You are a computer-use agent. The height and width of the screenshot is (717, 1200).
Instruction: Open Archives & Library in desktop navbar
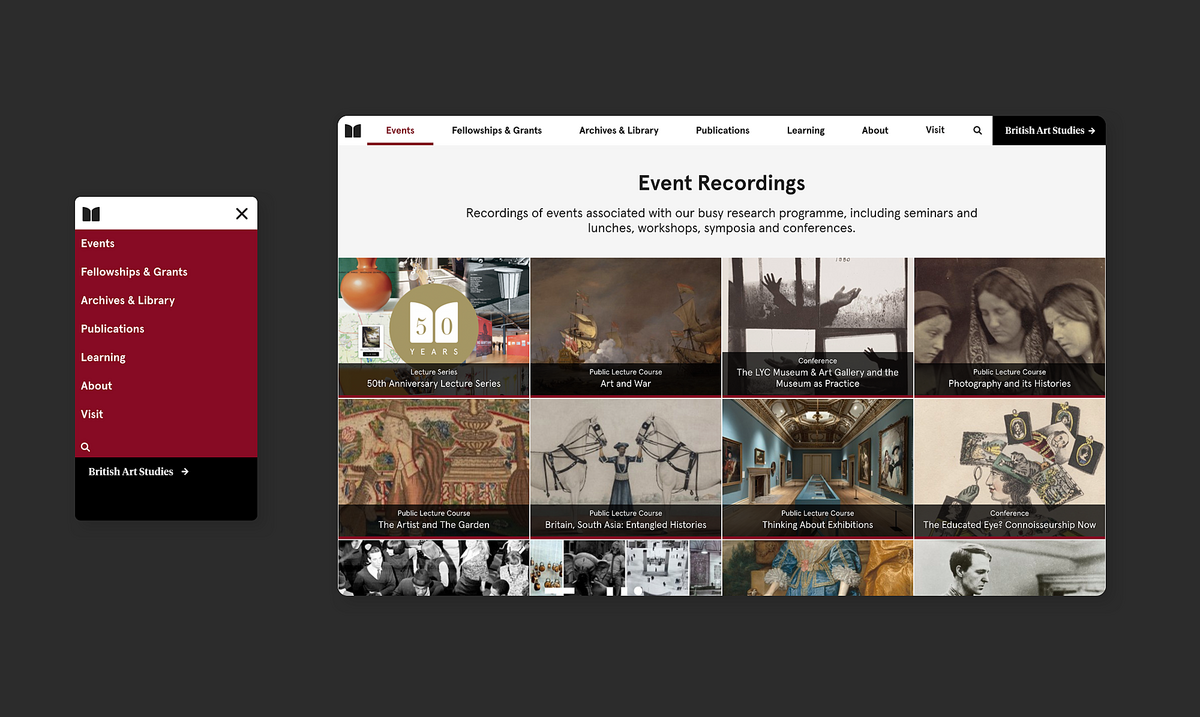[x=618, y=131]
